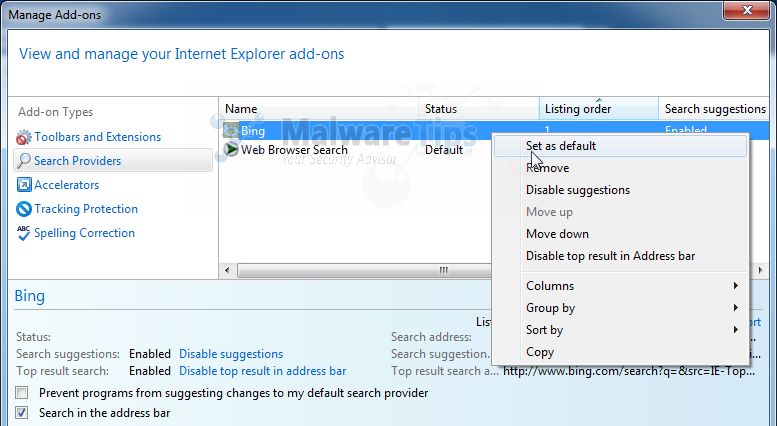Viewport: 777px width, 426px height.
Task: Click the scrollbar right arrow
Action: [x=760, y=270]
